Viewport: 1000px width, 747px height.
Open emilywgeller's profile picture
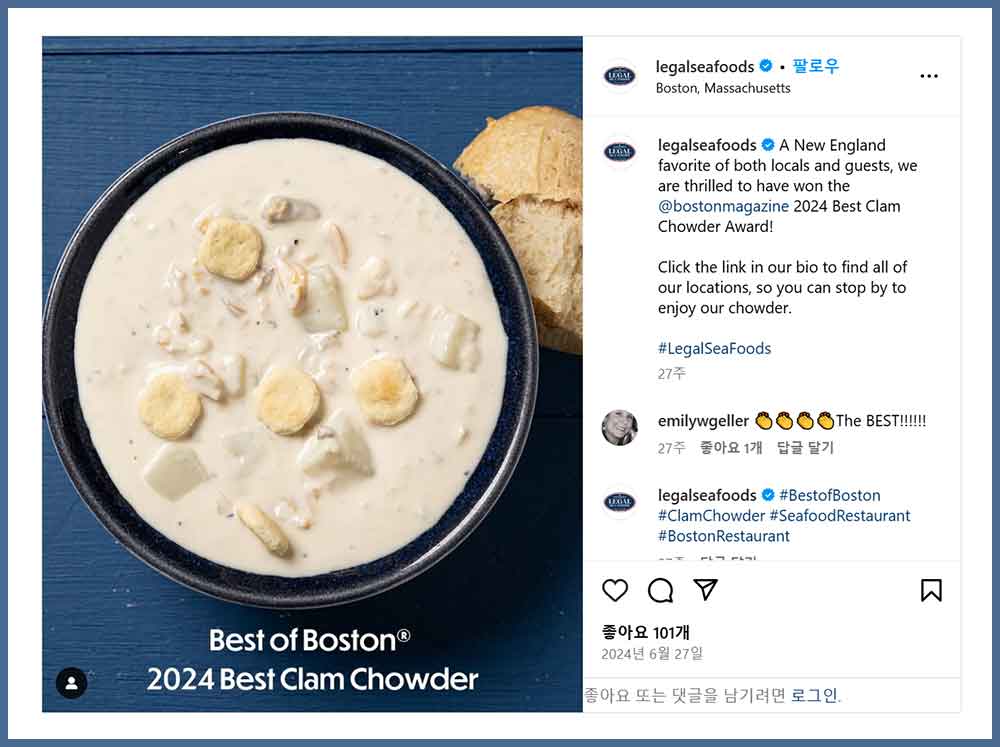point(619,428)
